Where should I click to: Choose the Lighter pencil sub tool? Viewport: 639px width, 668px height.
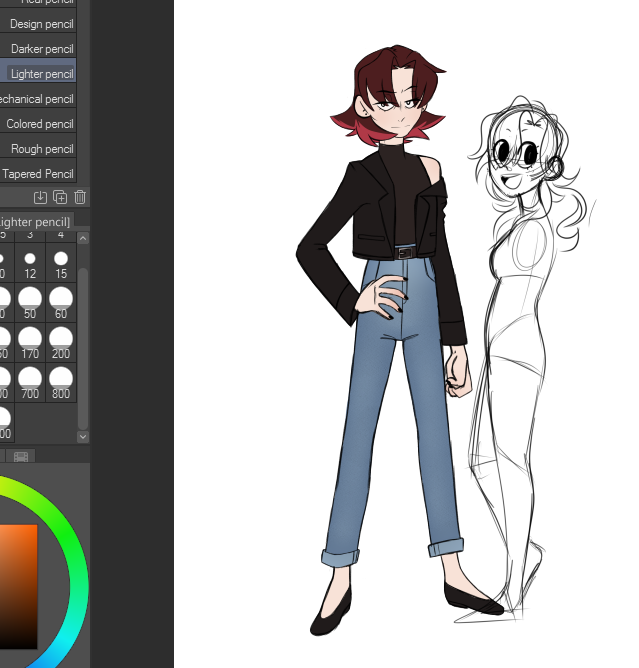[38, 74]
